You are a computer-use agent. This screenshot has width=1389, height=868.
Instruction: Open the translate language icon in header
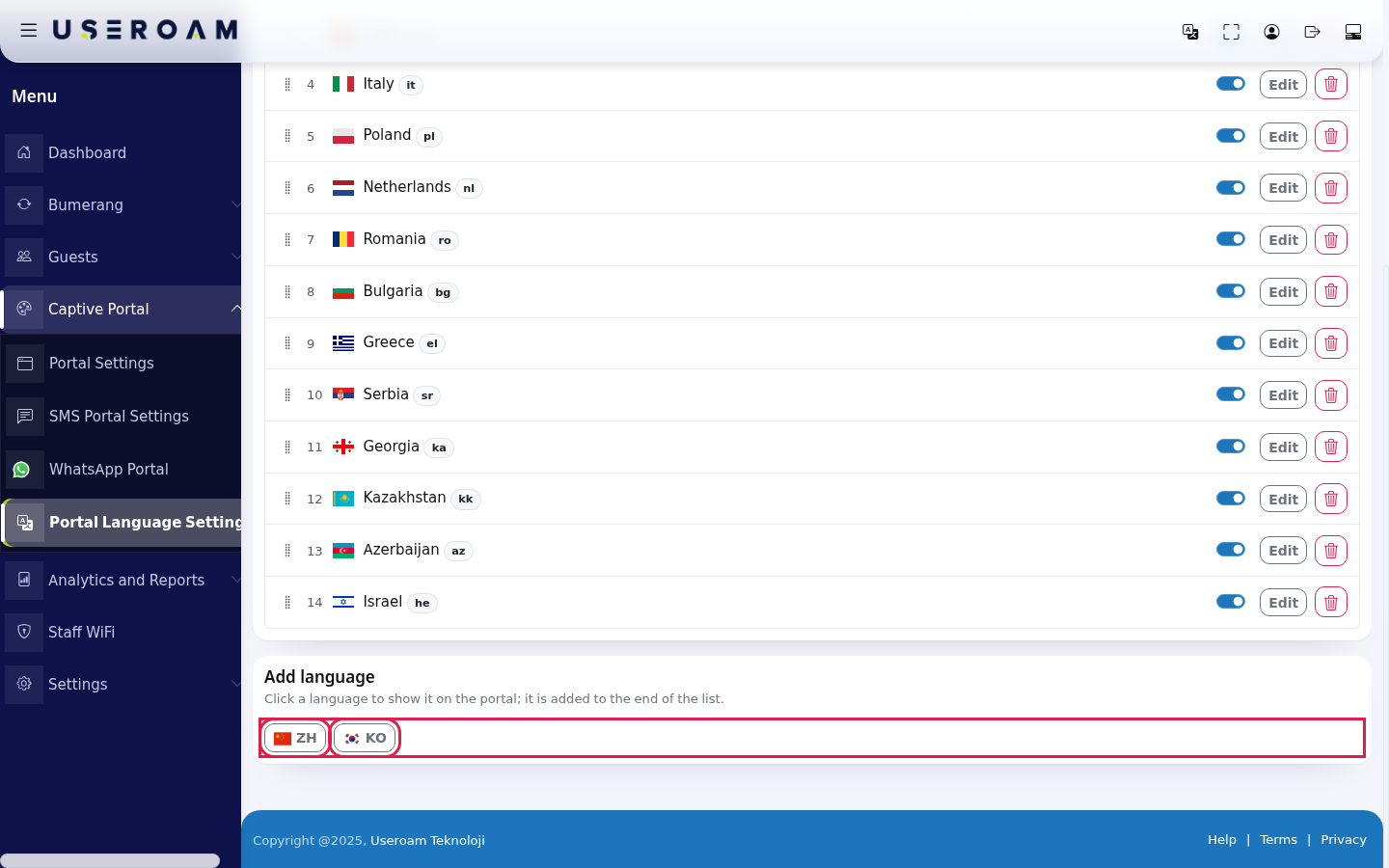(1190, 32)
